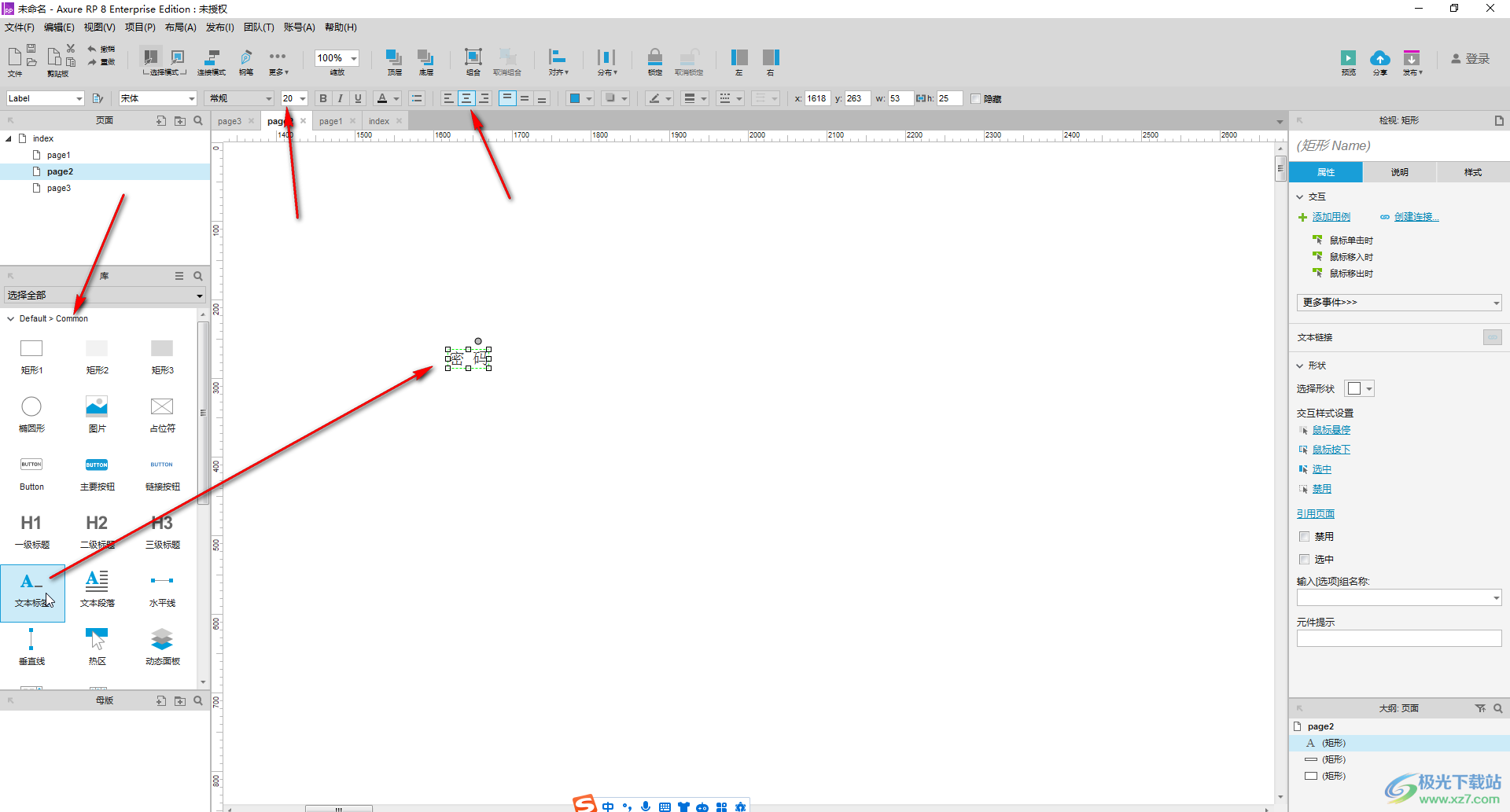The height and width of the screenshot is (812, 1510).
Task: Toggle Bold text formatting
Action: coord(322,98)
